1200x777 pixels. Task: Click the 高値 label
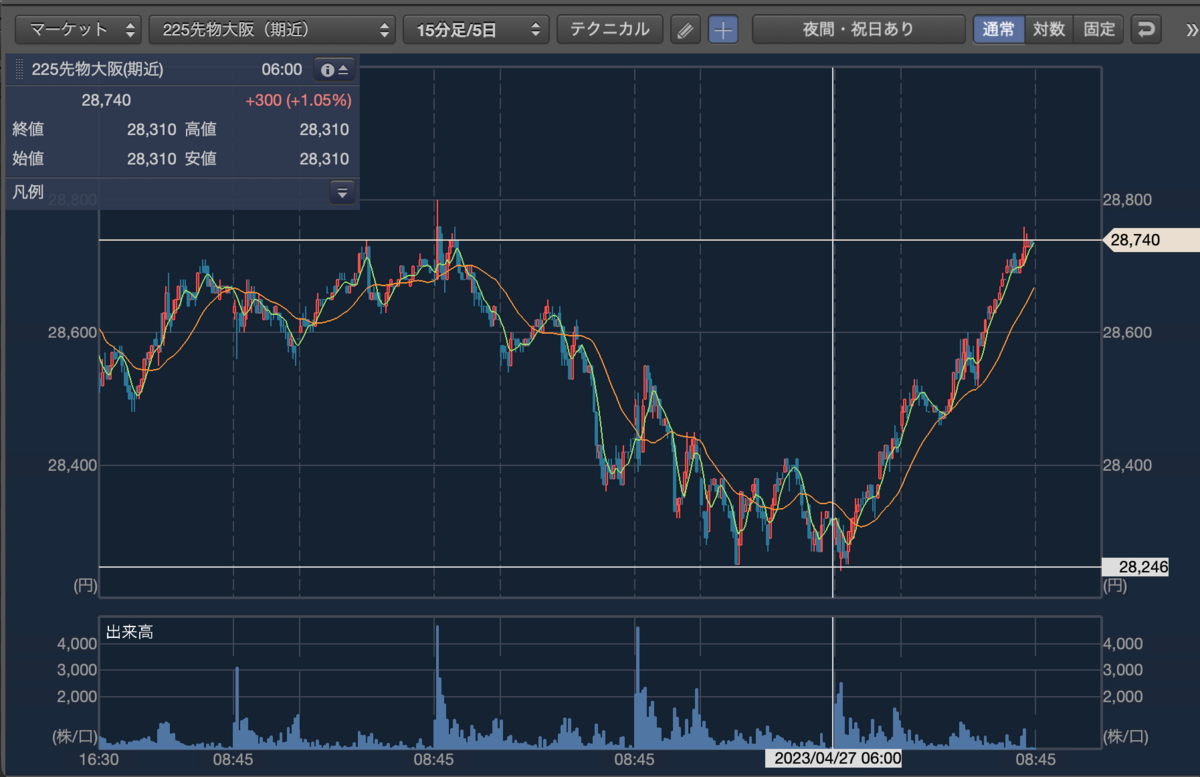(x=200, y=129)
